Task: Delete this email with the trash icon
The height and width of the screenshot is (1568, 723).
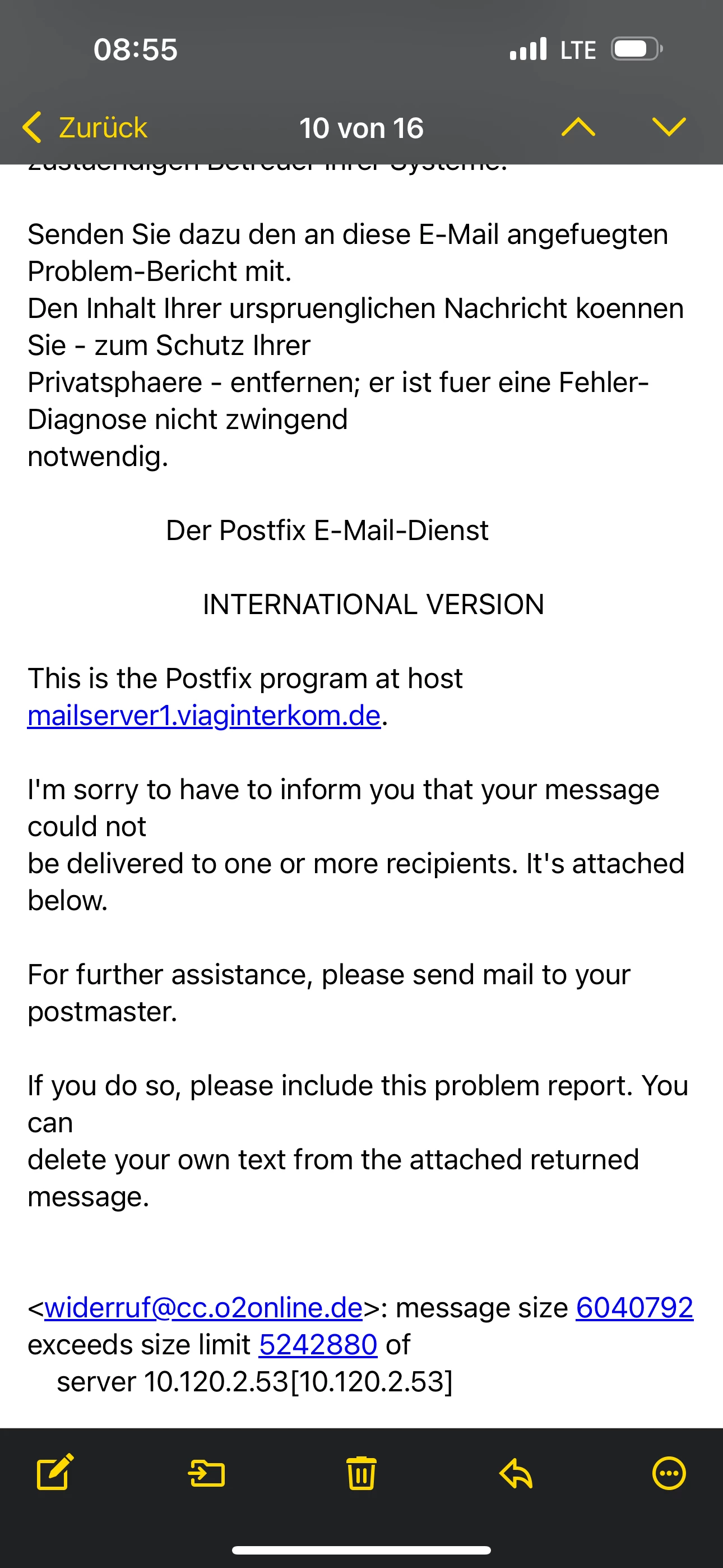Action: (361, 1473)
